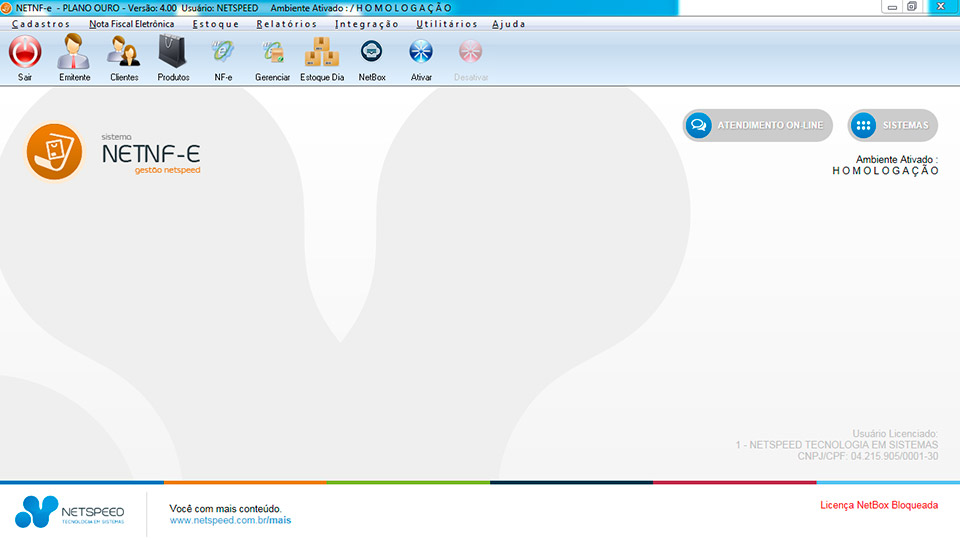The width and height of the screenshot is (960, 540).
Task: Click the HOMOLOGAÇÃO label below Ambiente Ativado
Action: 885,171
